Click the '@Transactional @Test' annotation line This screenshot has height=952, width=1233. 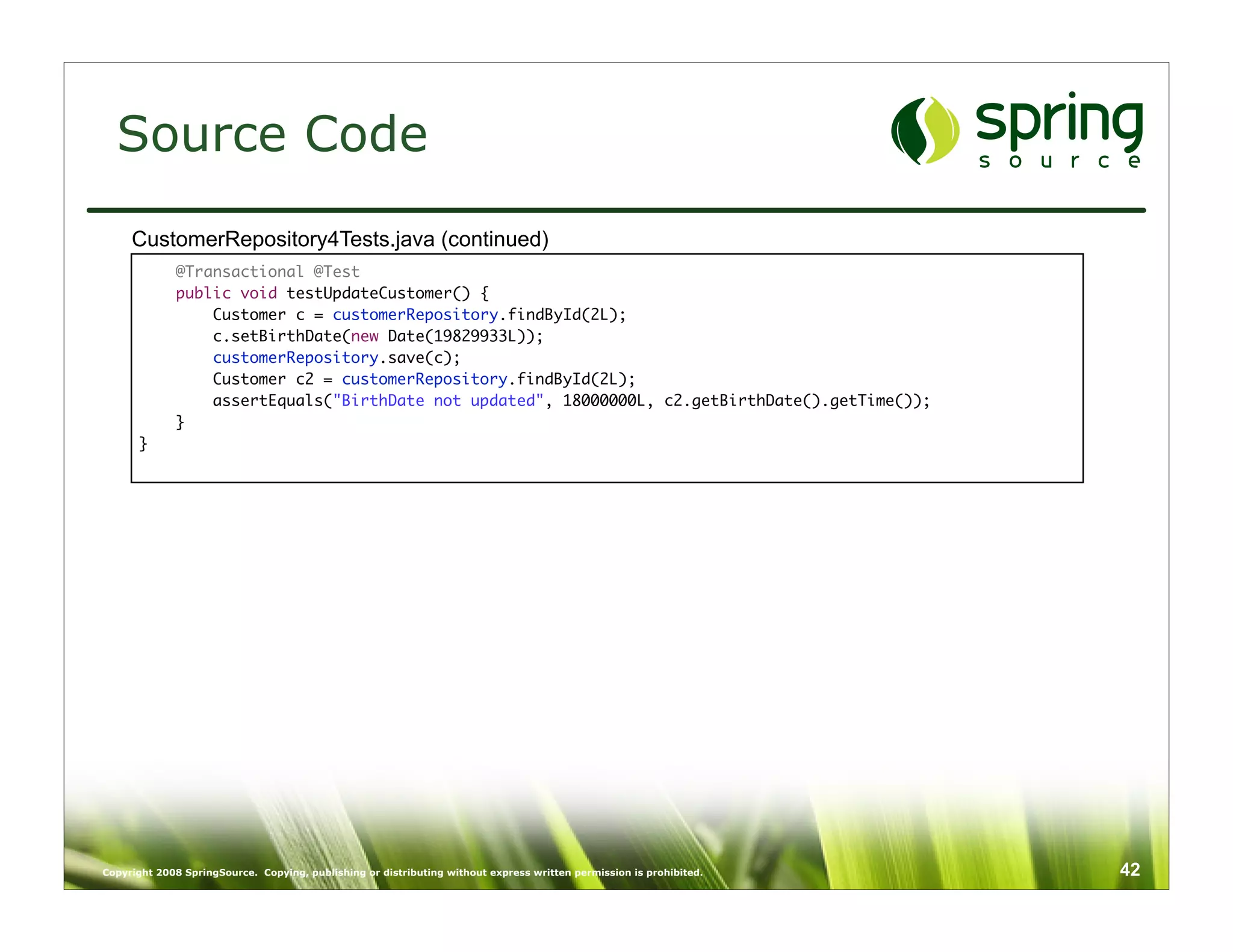point(267,271)
